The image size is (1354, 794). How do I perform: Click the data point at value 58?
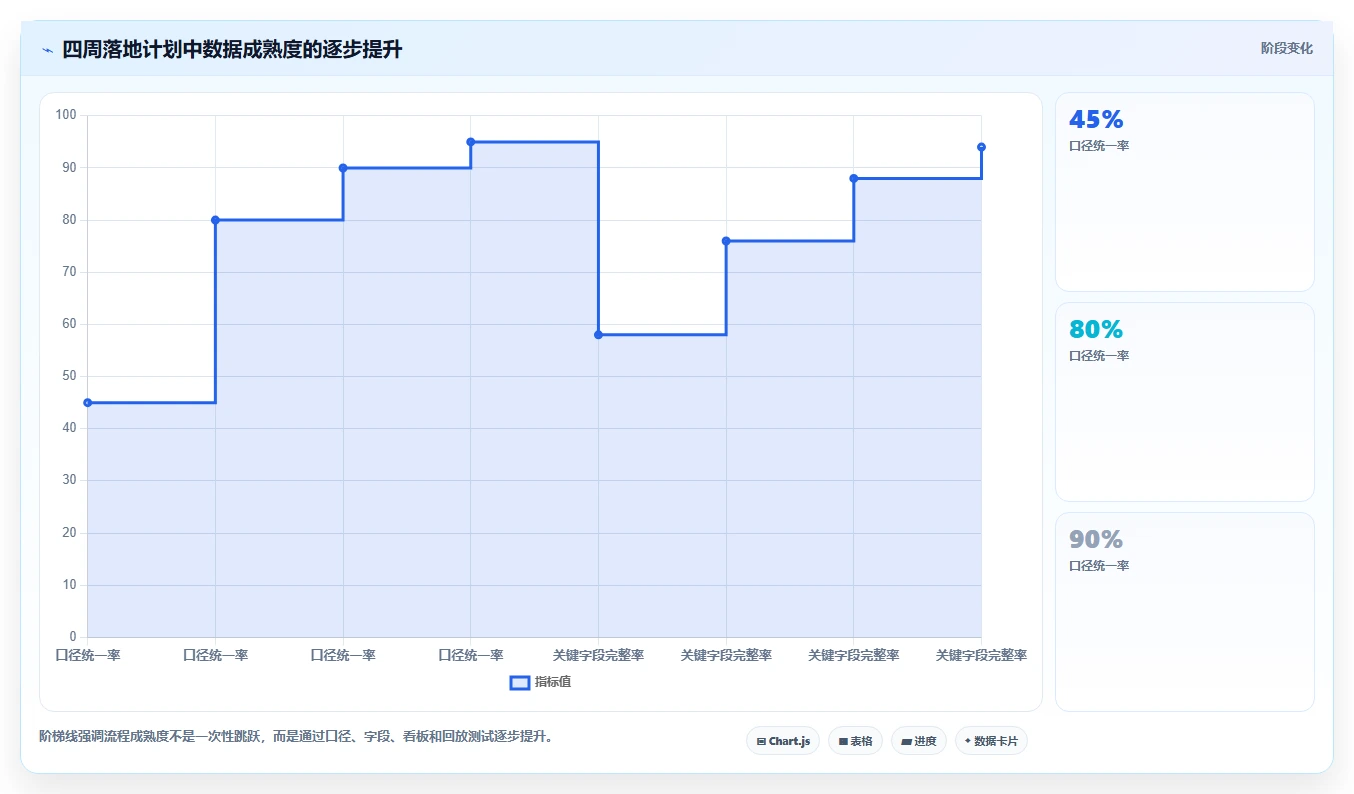pos(598,335)
